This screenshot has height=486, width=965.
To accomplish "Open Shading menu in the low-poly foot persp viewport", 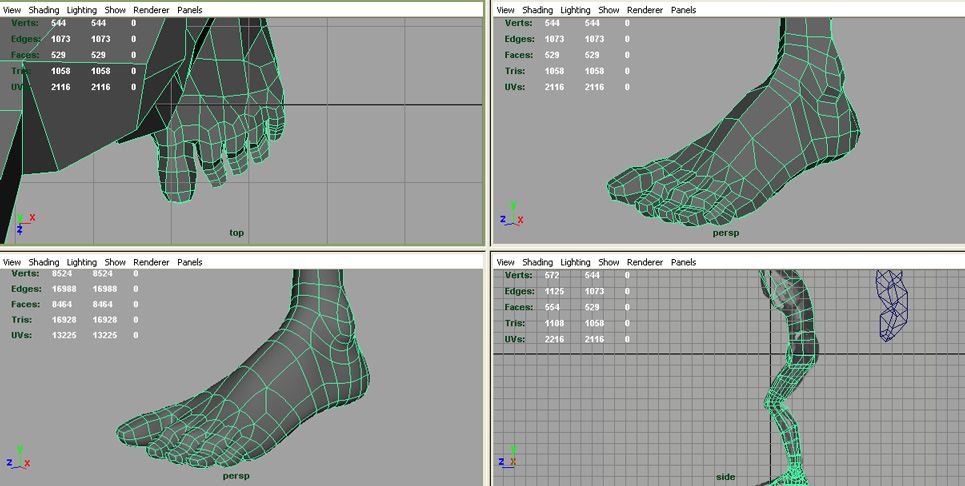I will pos(537,10).
